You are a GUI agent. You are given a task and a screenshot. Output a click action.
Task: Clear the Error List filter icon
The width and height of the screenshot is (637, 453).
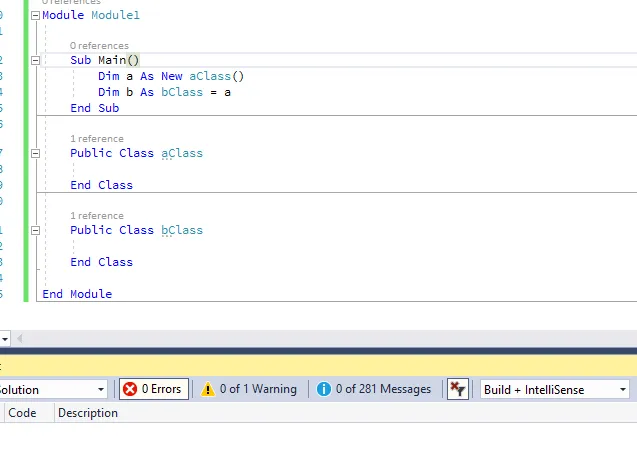[x=458, y=389]
